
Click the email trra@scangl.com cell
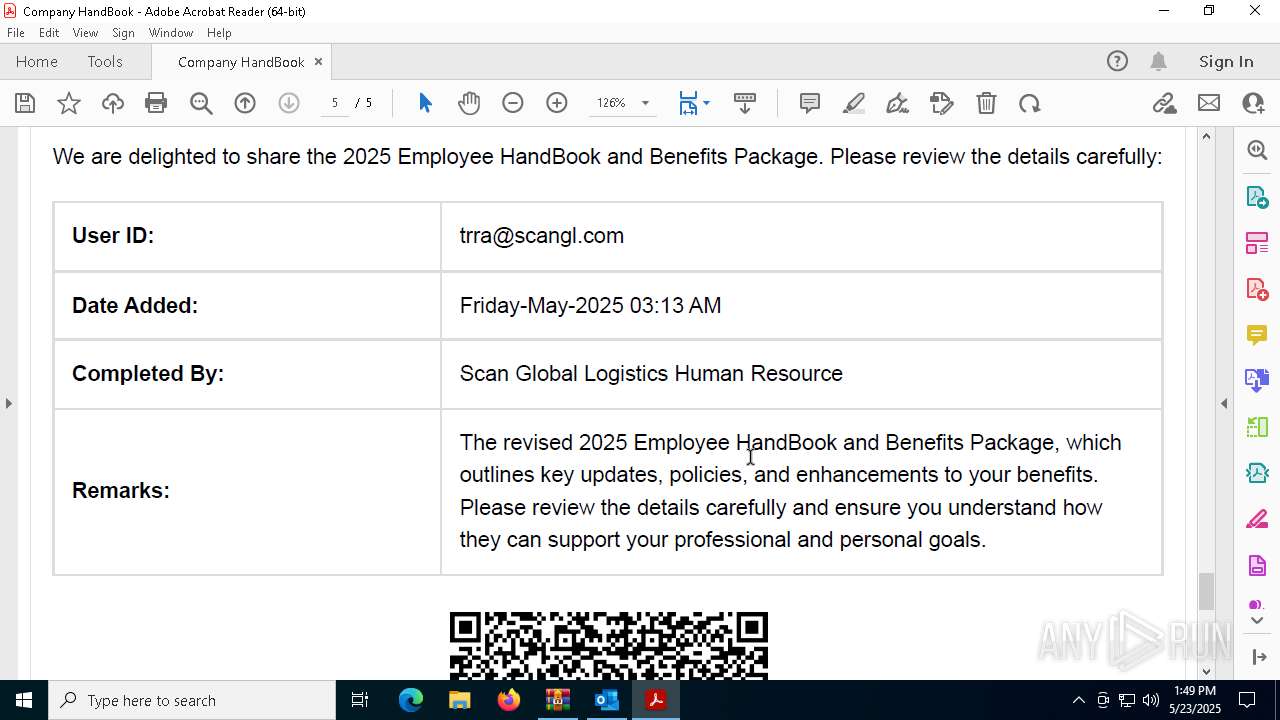pyautogui.click(x=801, y=236)
